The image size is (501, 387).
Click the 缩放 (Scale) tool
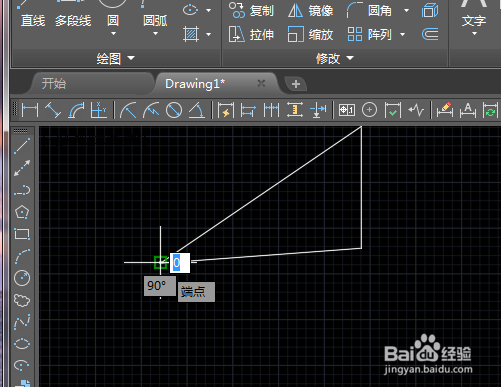pyautogui.click(x=311, y=34)
